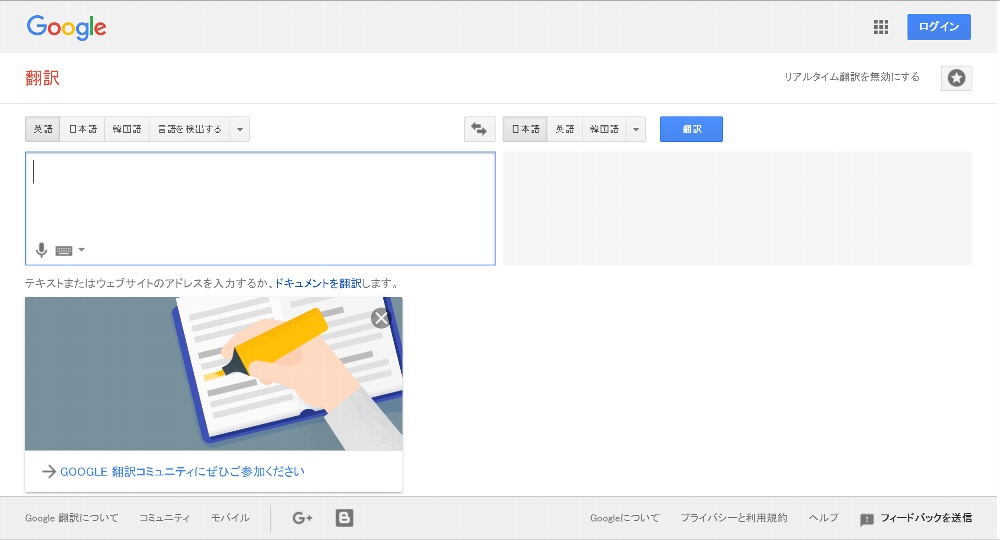Click the blue 翻訳 translate button
This screenshot has width=1000, height=540.
pos(691,129)
